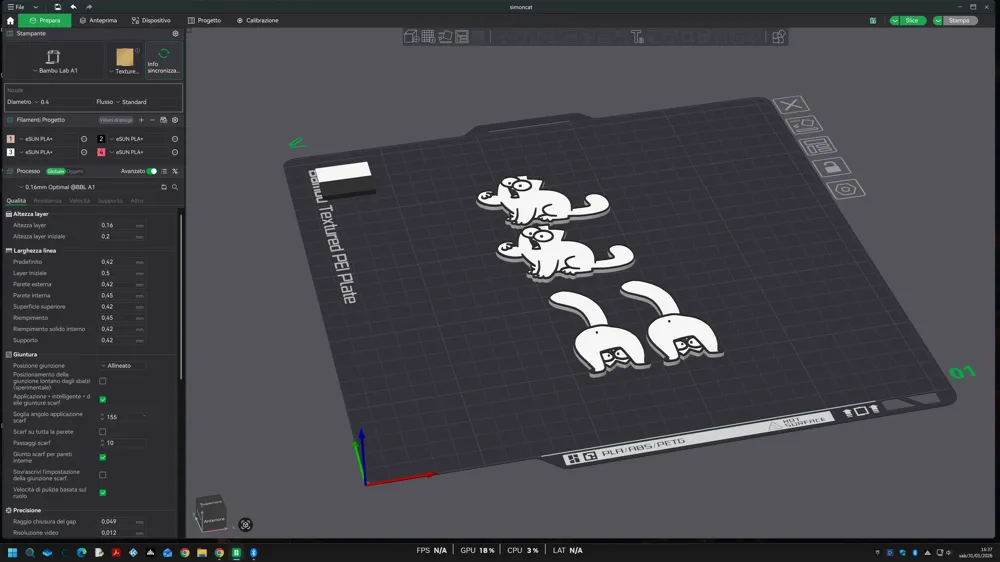This screenshot has height=562, width=1000.
Task: Arrange objects on plate icon
Action: 818,145
